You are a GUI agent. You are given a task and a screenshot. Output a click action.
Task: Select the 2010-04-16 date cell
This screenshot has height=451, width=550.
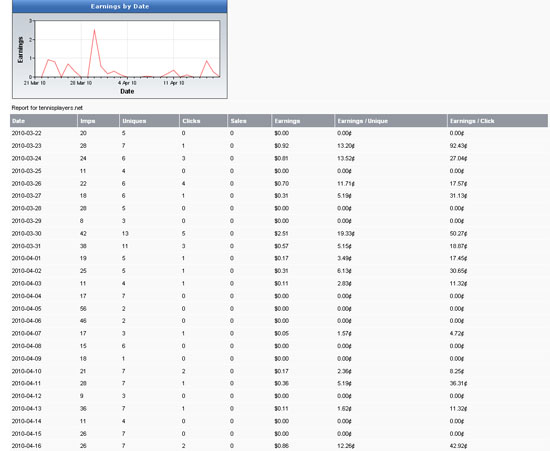tap(26, 446)
